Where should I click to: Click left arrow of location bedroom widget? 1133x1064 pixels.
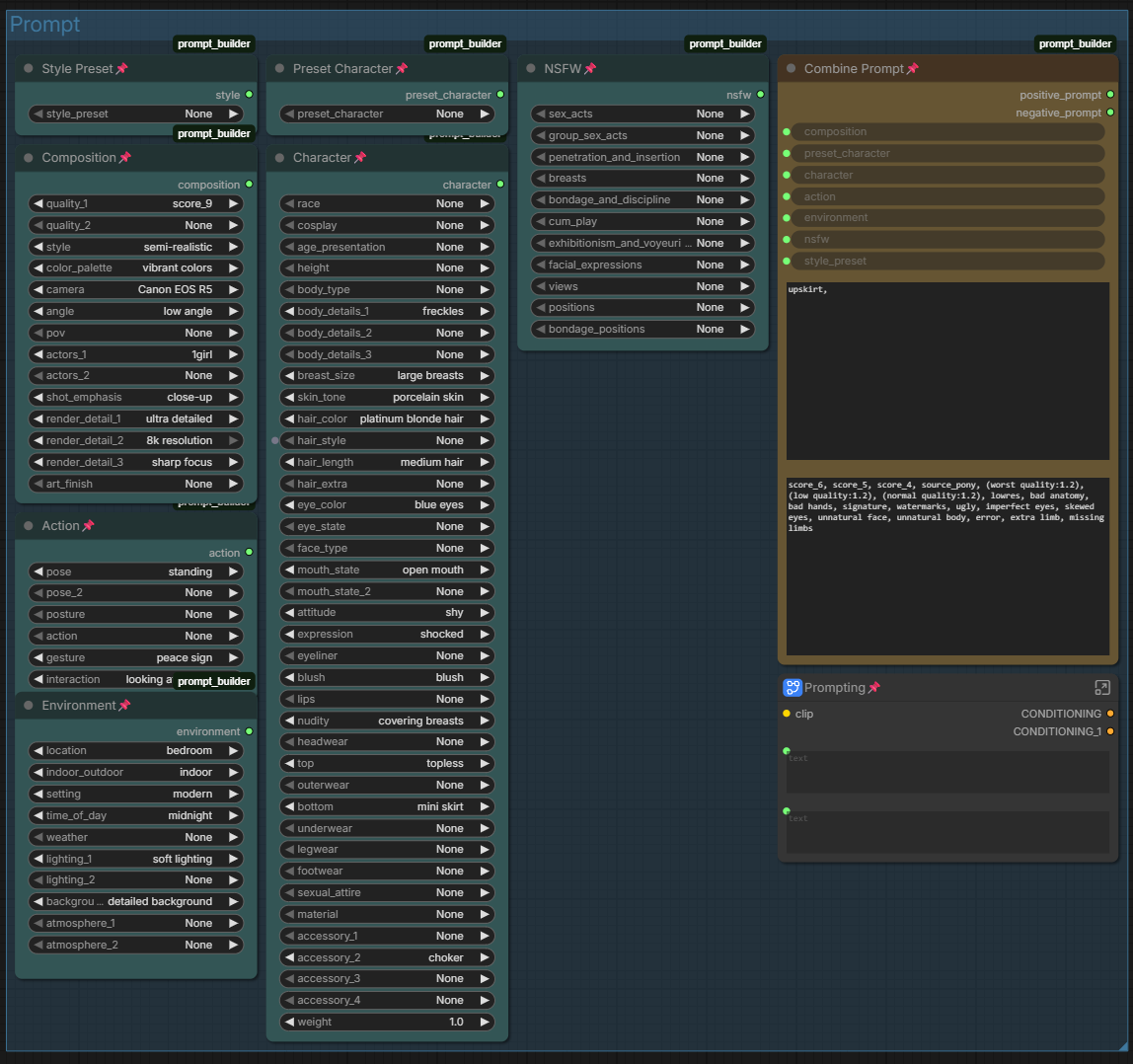38,751
